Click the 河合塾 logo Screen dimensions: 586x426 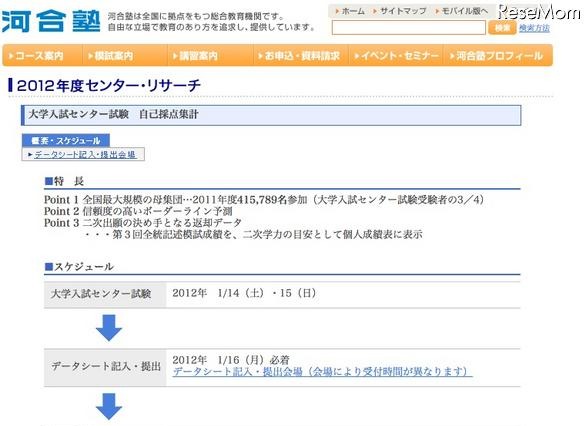click(x=51, y=22)
